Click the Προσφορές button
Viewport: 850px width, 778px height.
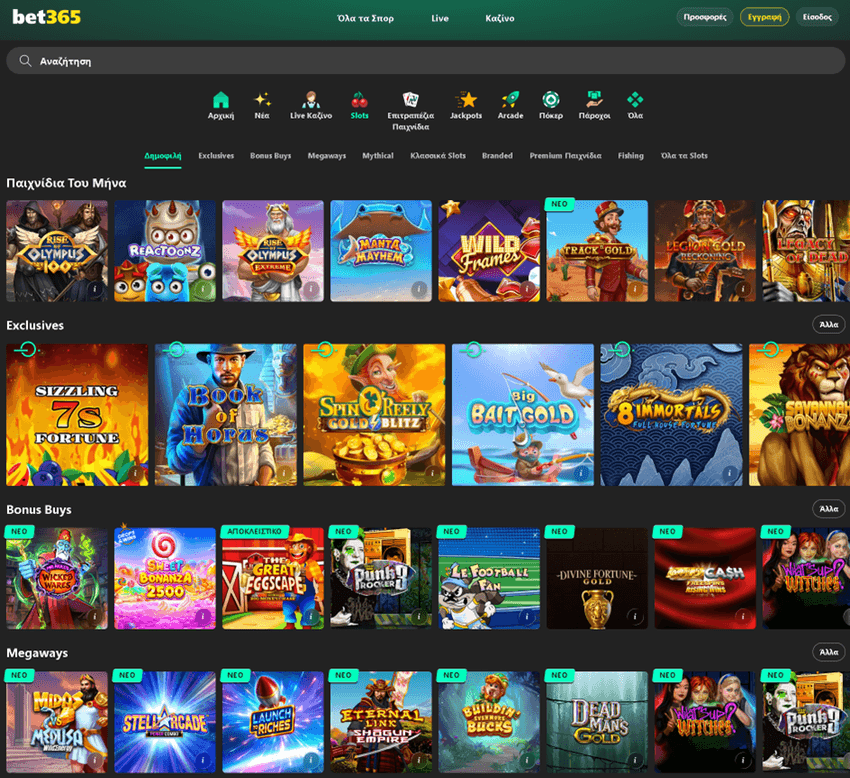pyautogui.click(x=705, y=17)
